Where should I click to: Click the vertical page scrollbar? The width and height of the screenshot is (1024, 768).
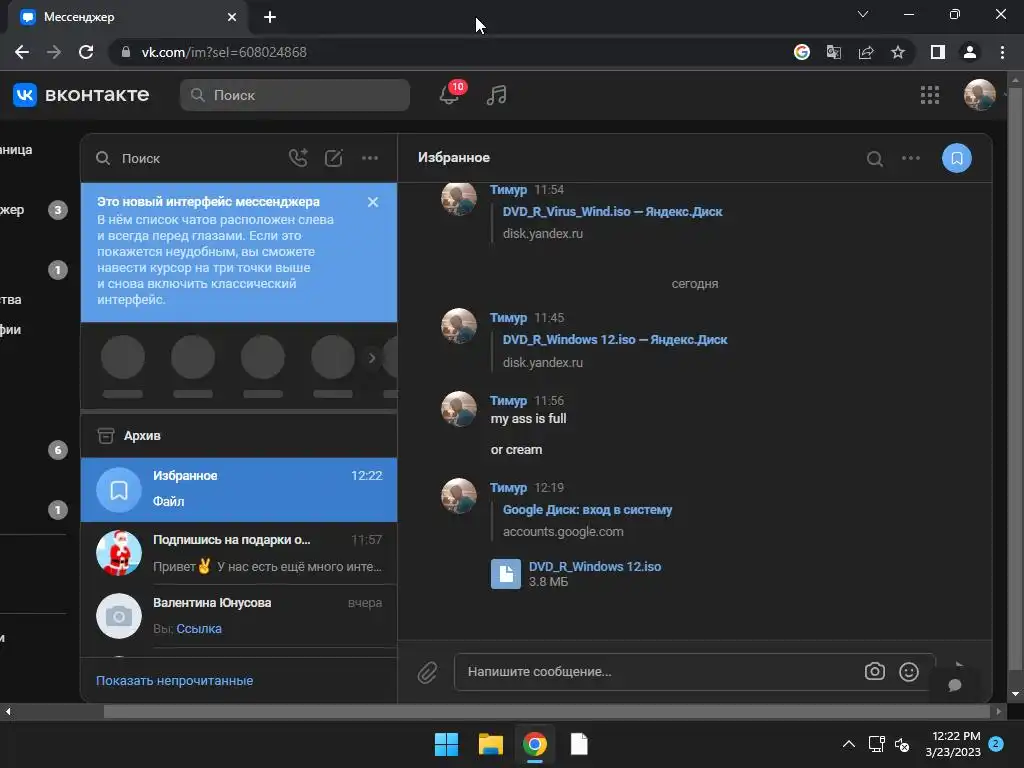coord(1015,379)
